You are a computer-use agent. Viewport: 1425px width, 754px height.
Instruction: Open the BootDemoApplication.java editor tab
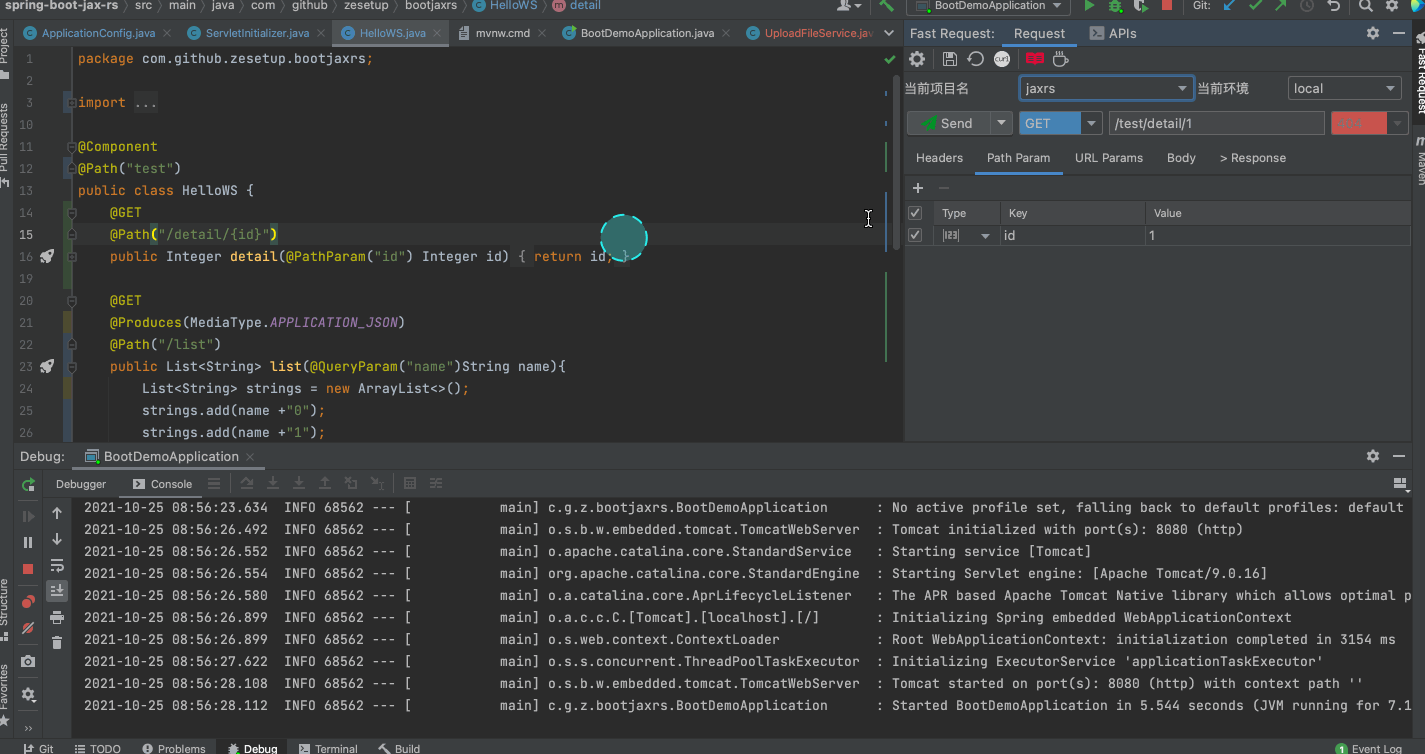pyautogui.click(x=647, y=33)
